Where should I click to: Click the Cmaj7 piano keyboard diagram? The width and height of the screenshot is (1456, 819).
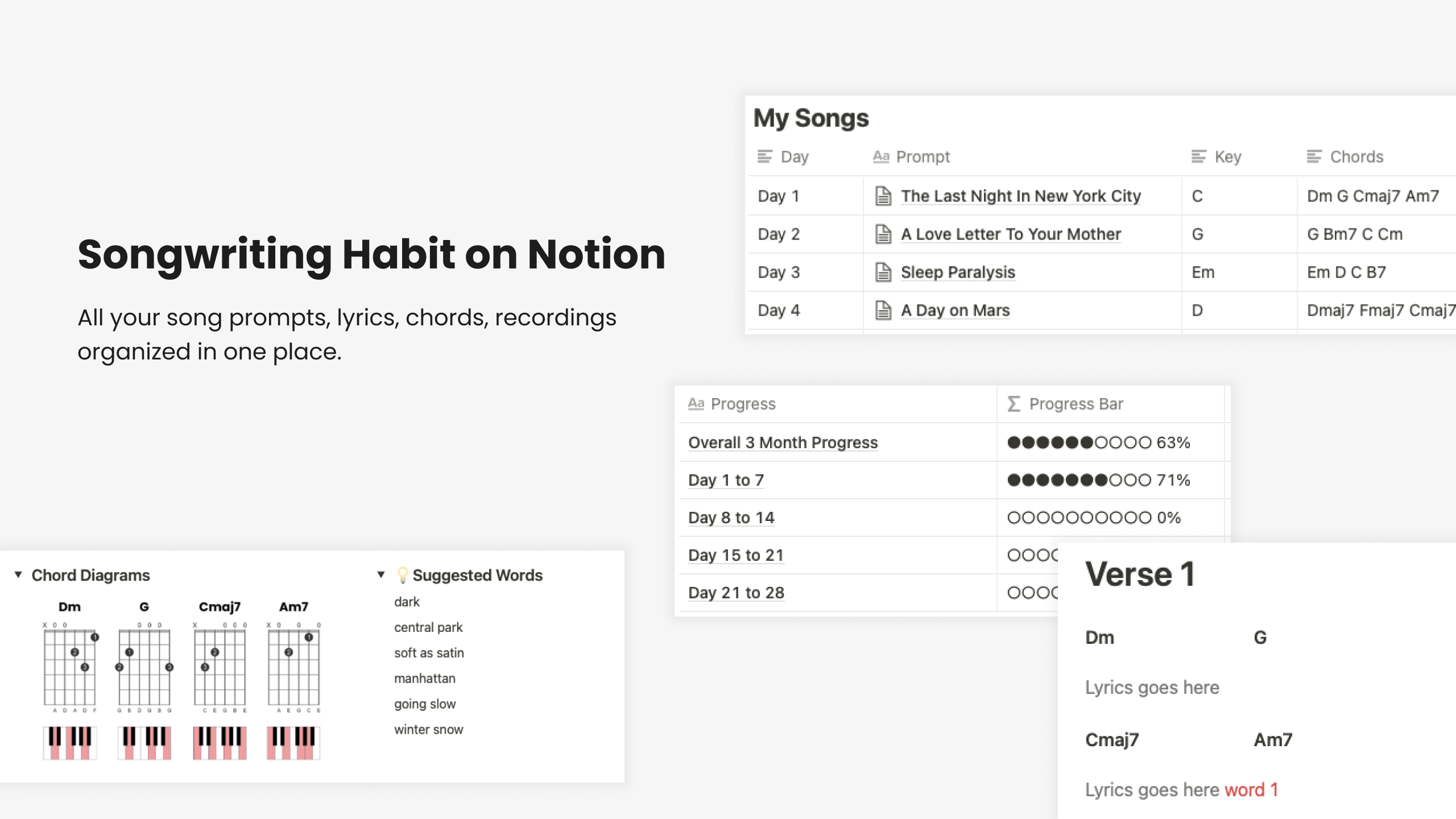(x=220, y=743)
